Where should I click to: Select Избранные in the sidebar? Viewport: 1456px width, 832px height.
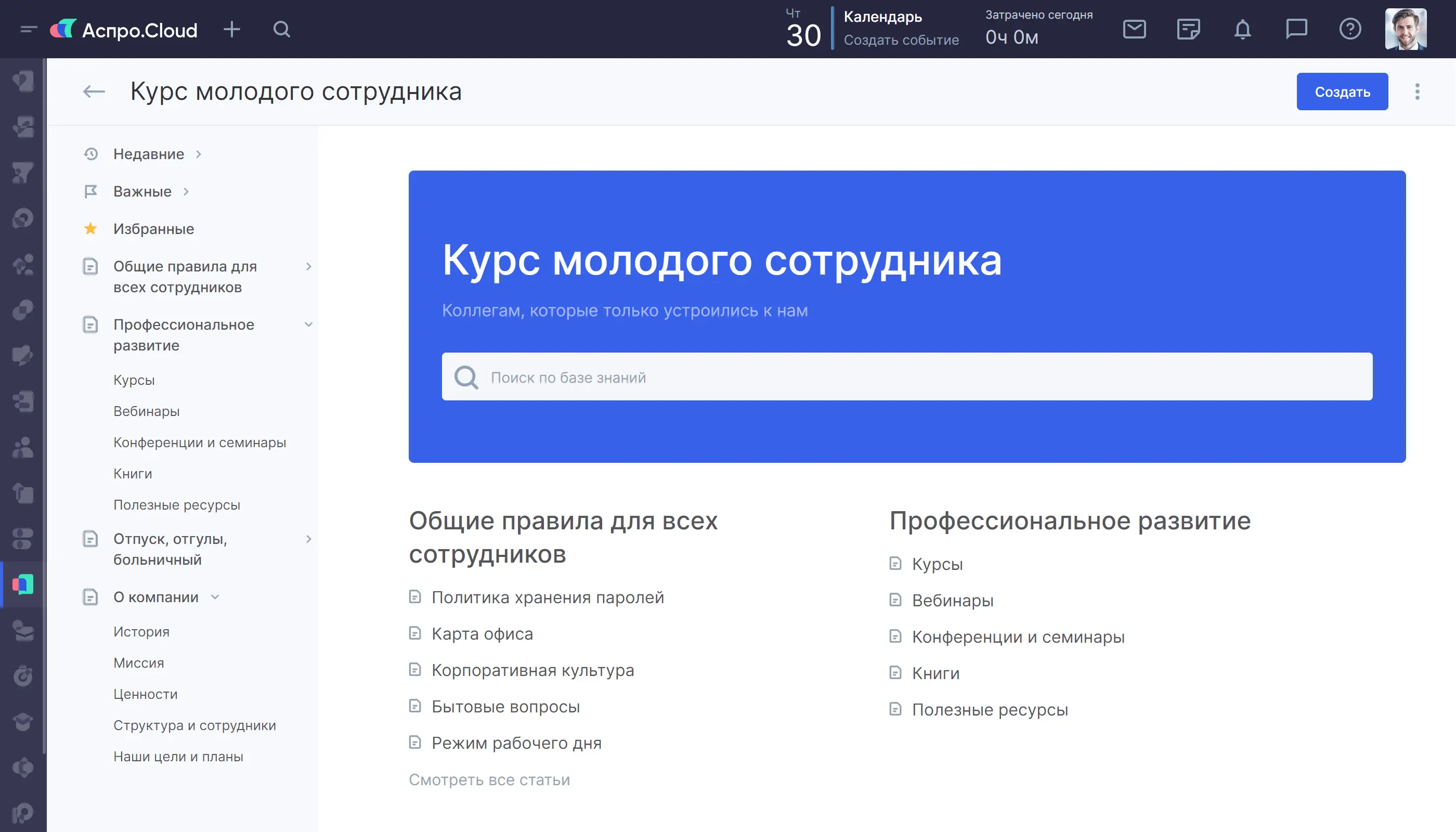click(153, 229)
